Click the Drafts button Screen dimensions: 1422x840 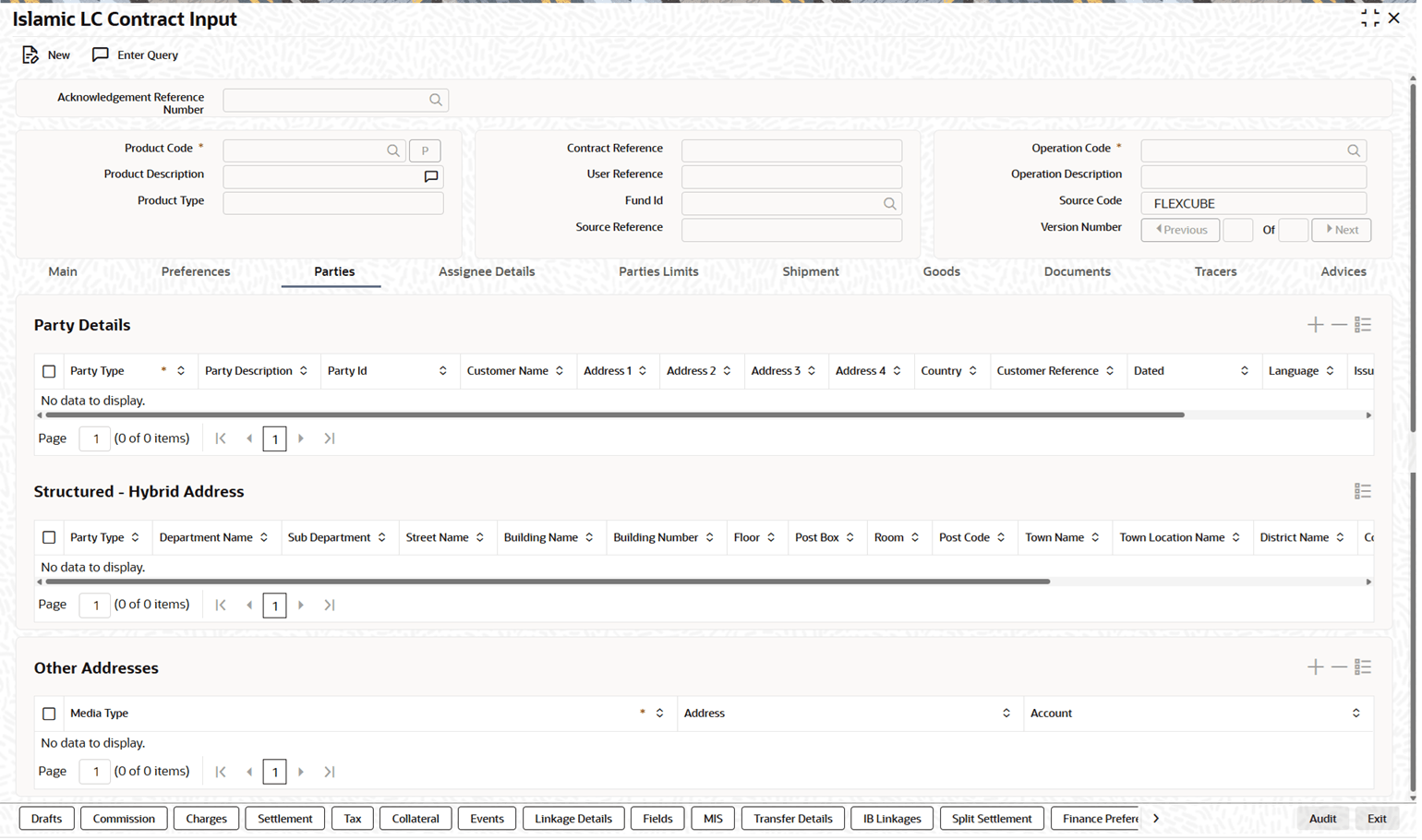[x=46, y=820]
